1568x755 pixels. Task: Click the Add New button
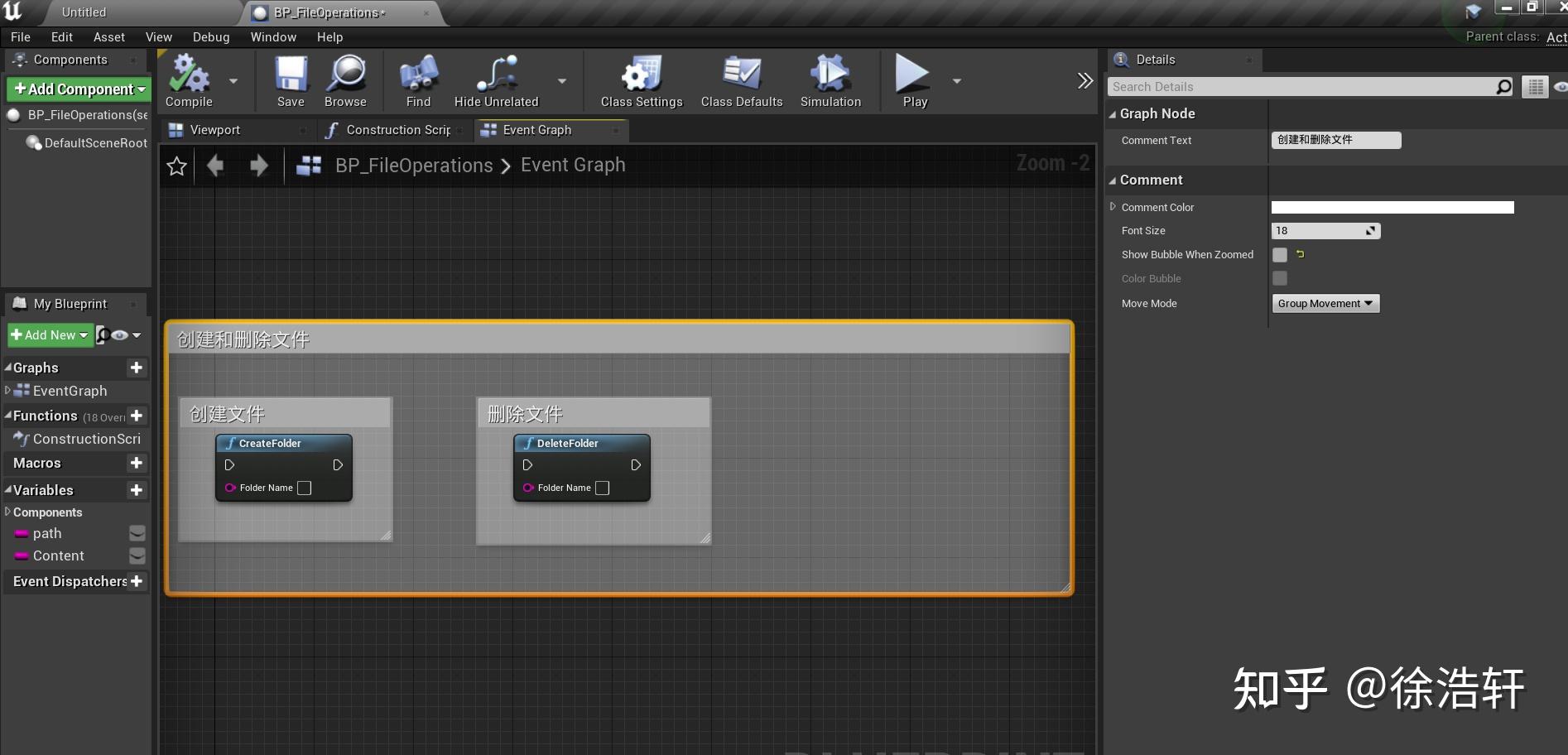(x=50, y=335)
